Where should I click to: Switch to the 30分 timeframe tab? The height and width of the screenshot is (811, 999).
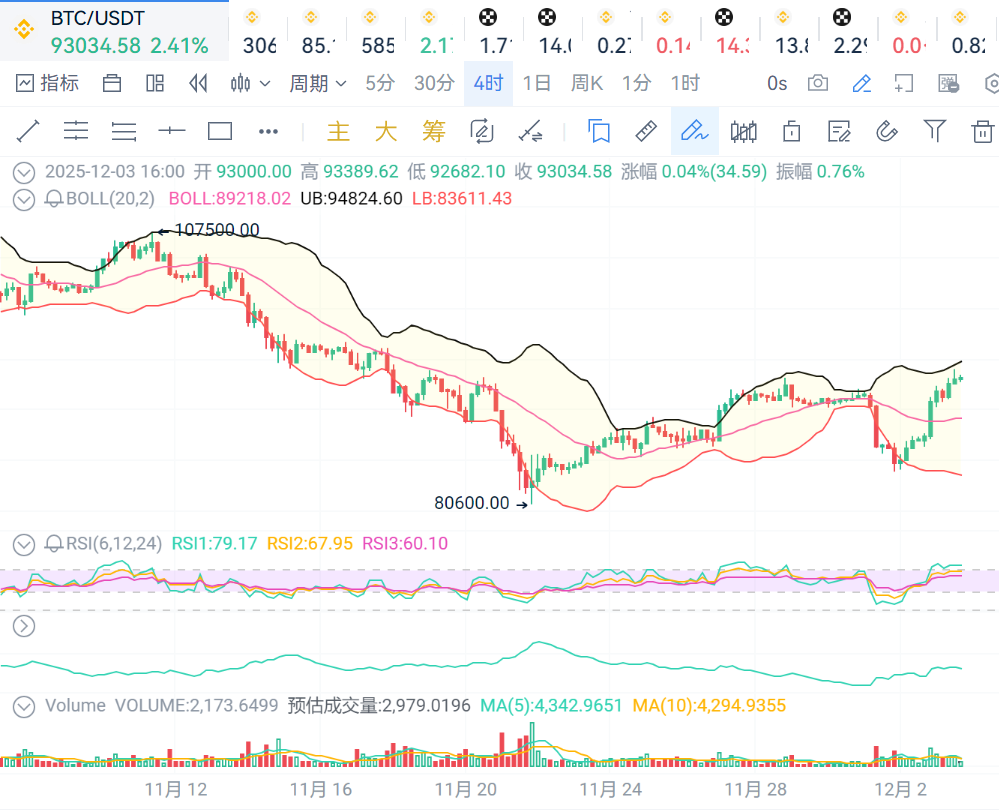pos(433,83)
